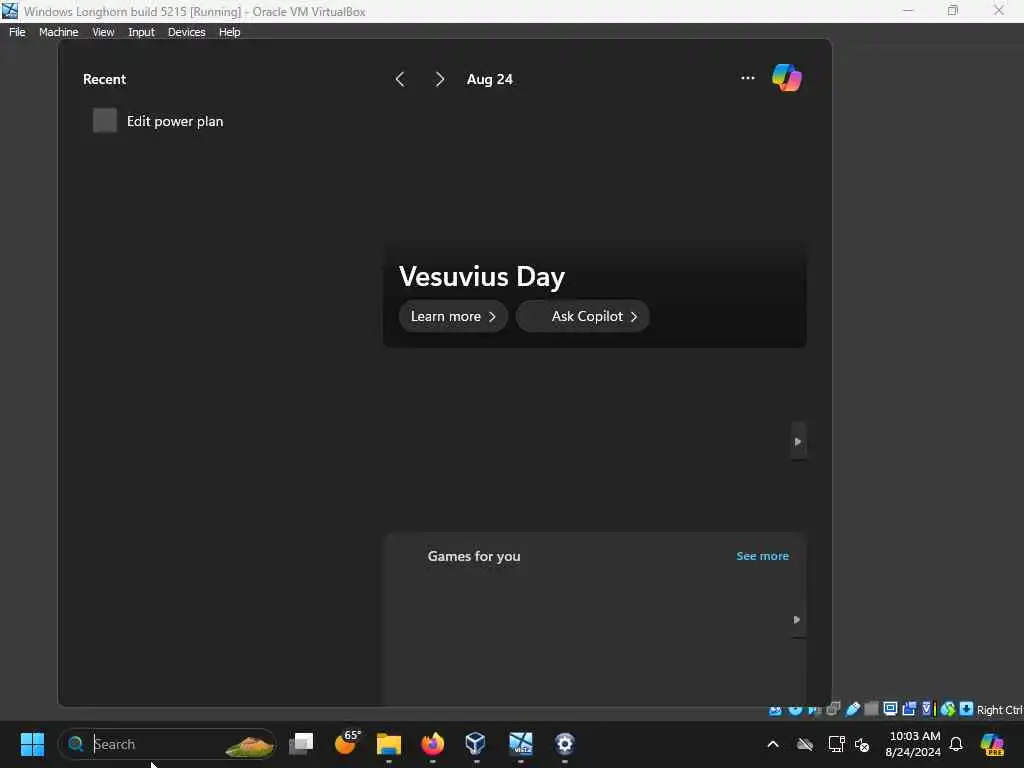Open Copilot preview on the taskbar

pos(992,744)
